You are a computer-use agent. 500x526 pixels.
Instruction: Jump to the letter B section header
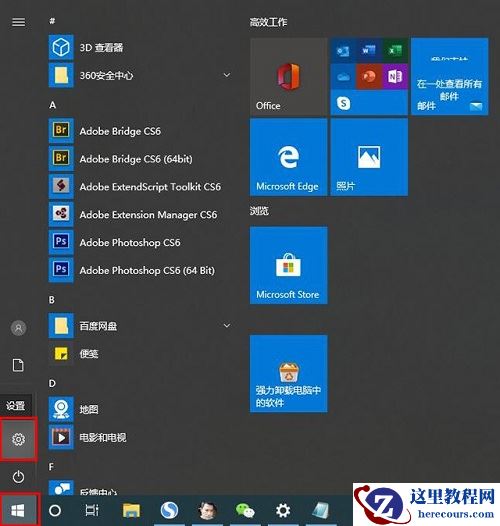(52, 300)
